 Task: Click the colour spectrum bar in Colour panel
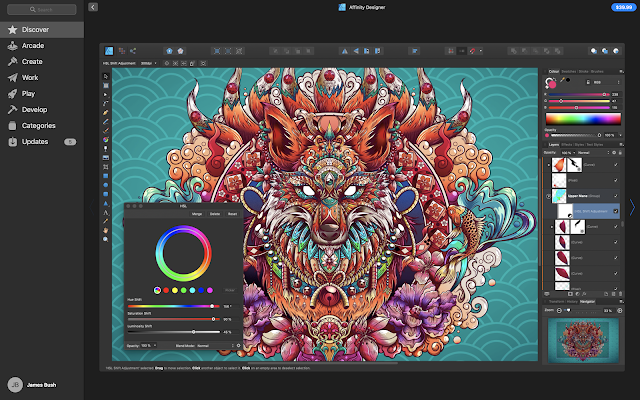[583, 119]
